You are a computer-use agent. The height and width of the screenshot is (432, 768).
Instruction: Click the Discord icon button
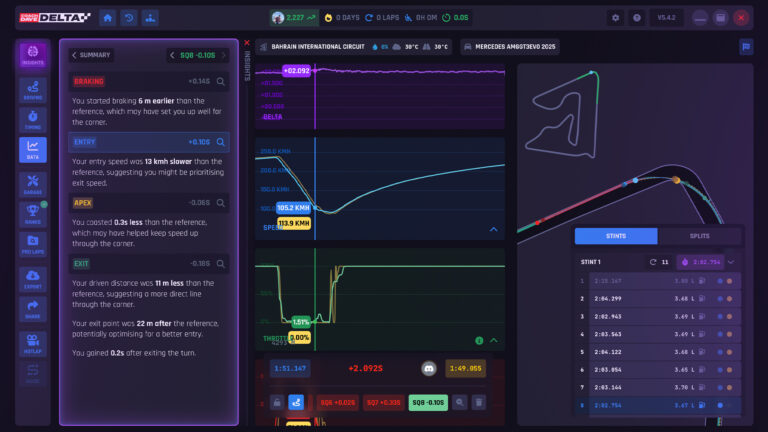tap(429, 368)
